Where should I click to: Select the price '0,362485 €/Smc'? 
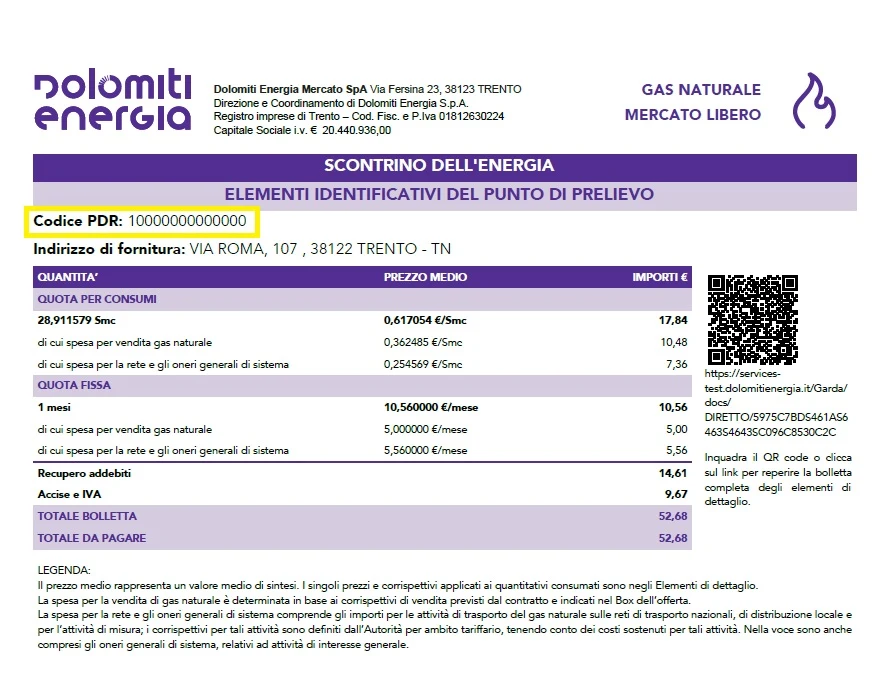[x=423, y=342]
